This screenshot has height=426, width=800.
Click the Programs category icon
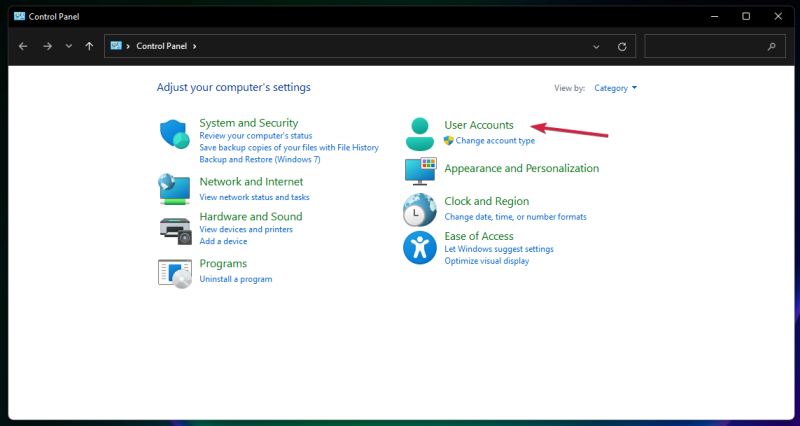point(174,271)
